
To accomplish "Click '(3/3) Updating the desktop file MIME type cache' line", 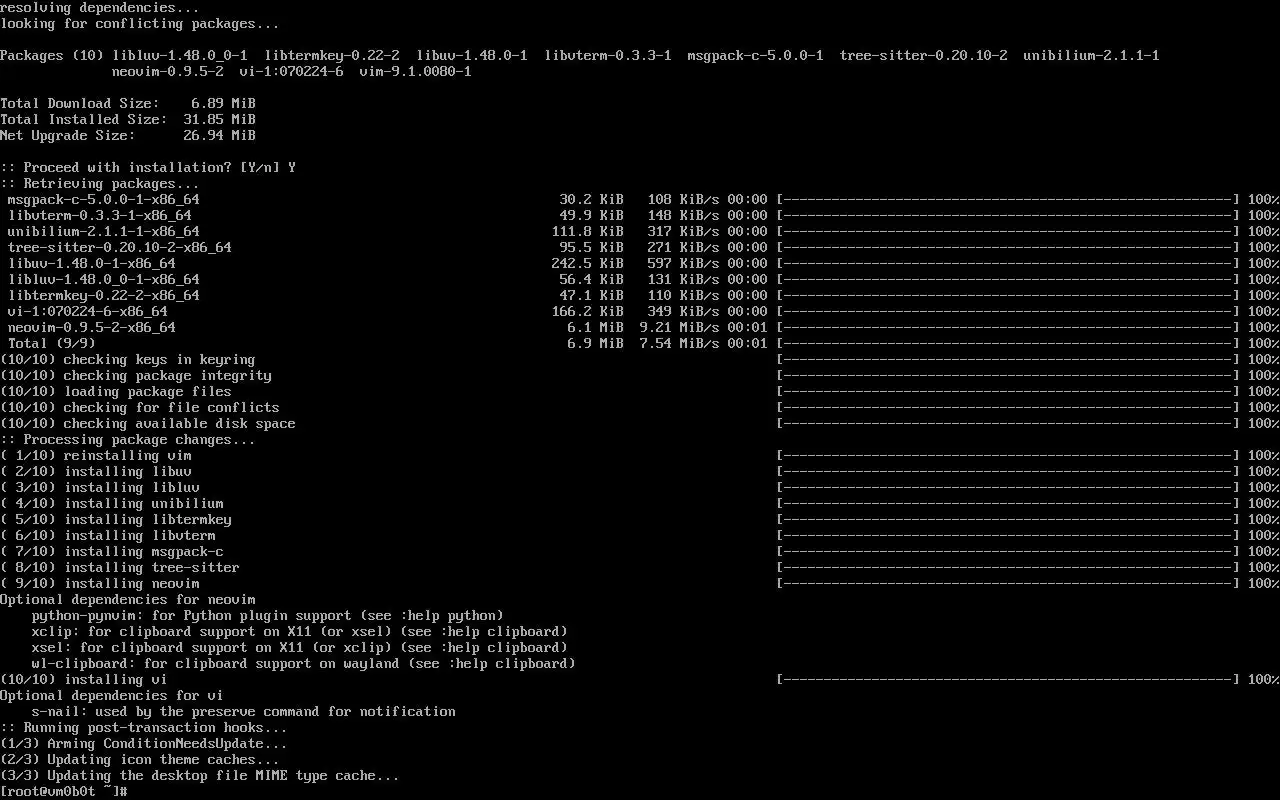I will 200,775.
